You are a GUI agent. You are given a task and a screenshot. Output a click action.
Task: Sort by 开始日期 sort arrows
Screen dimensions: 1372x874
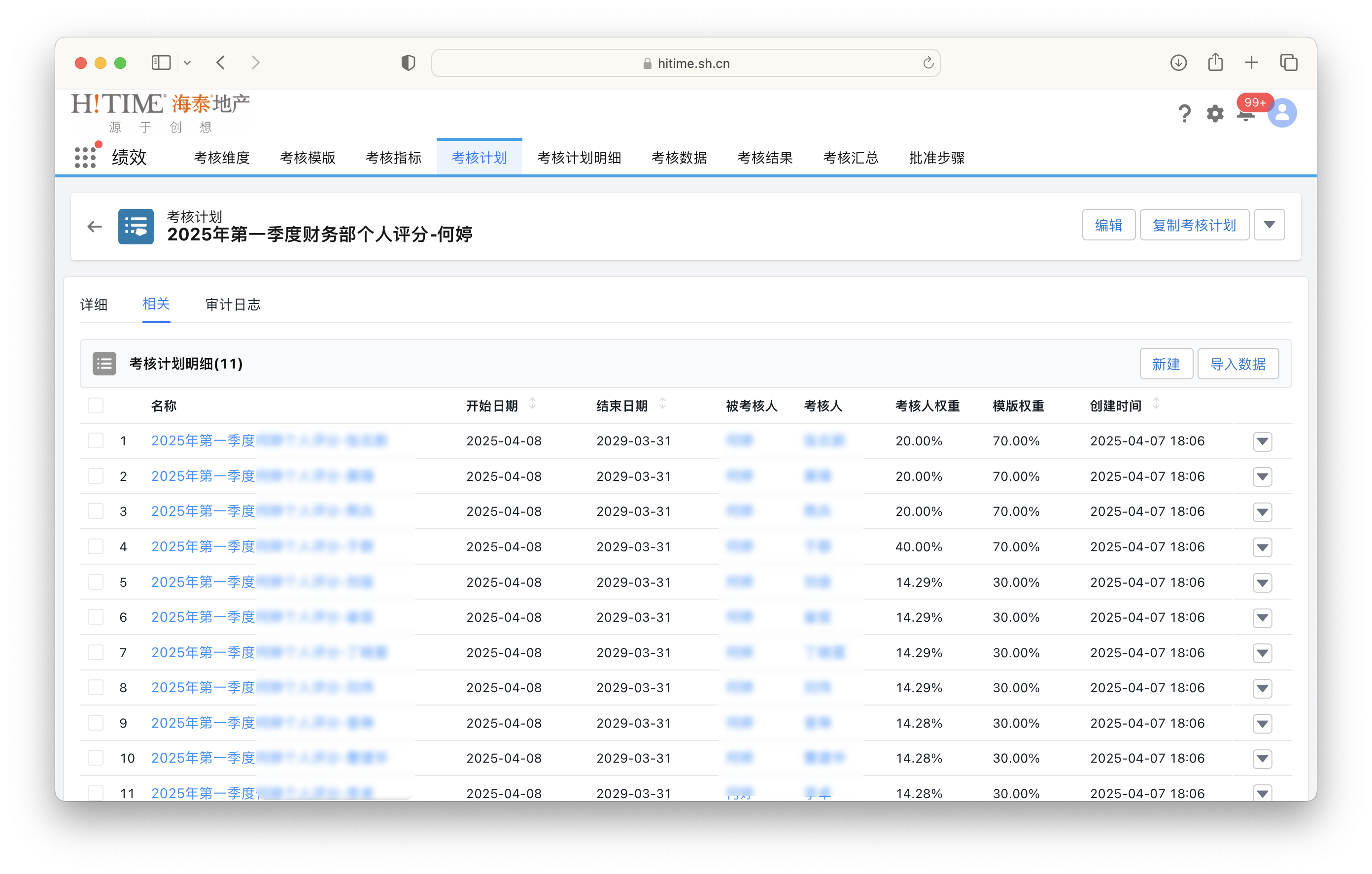click(x=532, y=404)
